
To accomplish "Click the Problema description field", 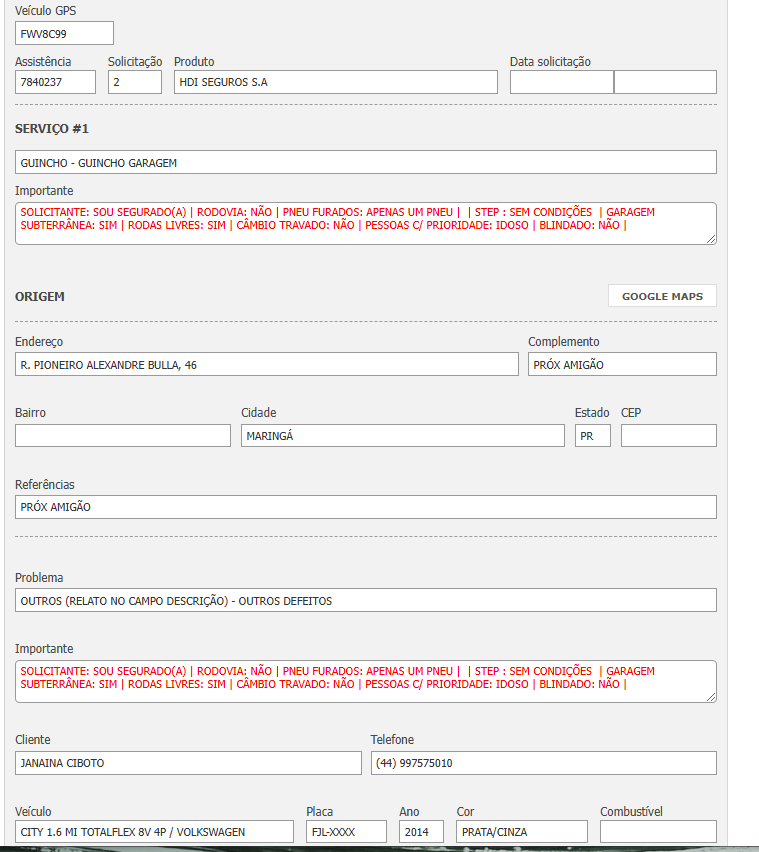I will [x=365, y=600].
